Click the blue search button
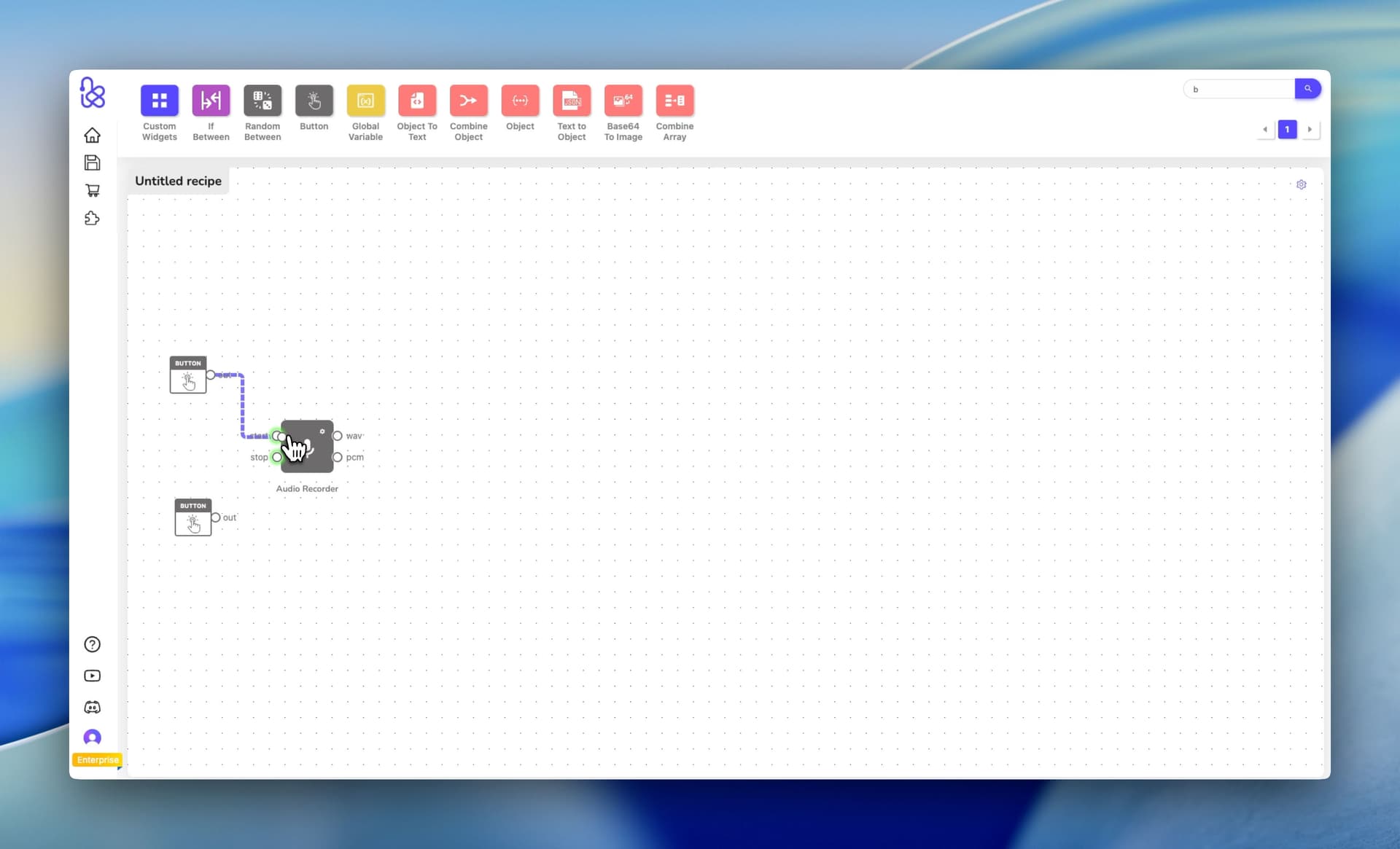The height and width of the screenshot is (849, 1400). pyautogui.click(x=1307, y=89)
